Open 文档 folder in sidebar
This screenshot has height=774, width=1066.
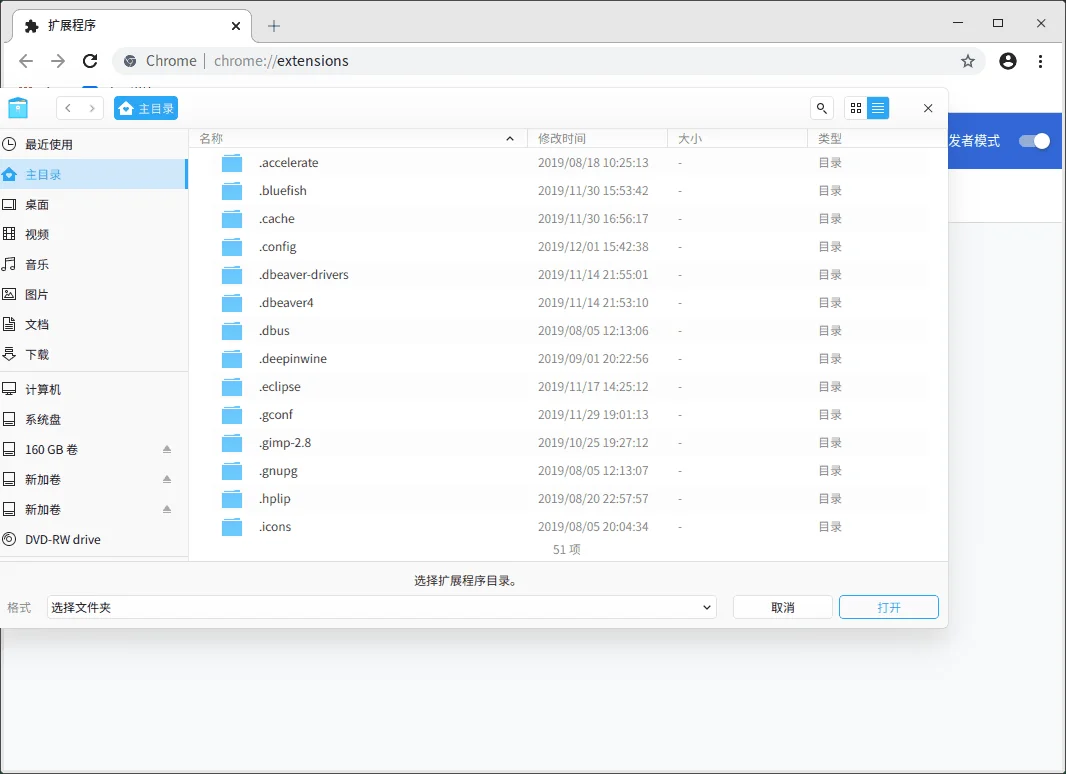[x=93, y=324]
